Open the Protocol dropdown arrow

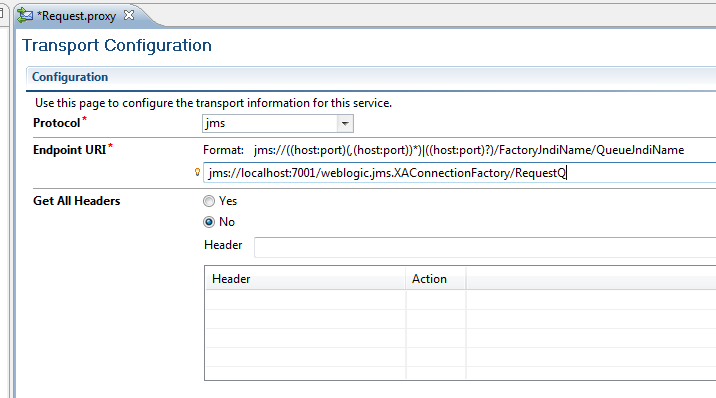pyautogui.click(x=345, y=123)
